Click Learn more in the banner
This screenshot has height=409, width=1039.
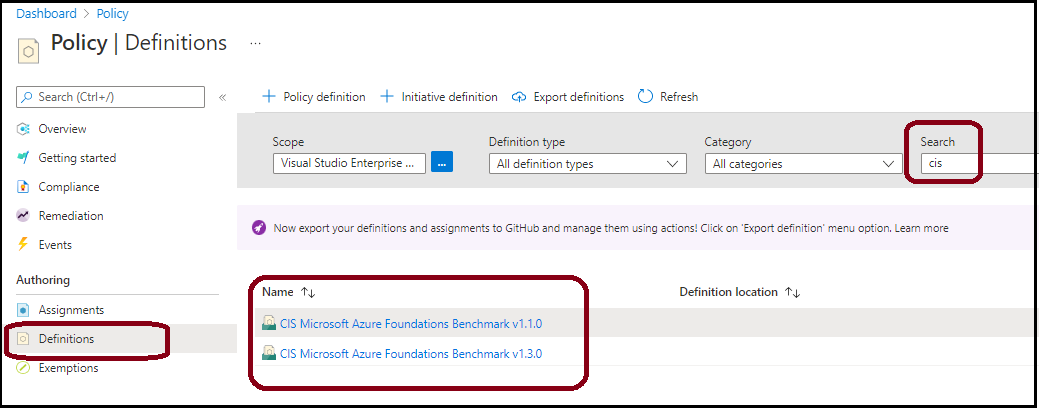point(921,228)
